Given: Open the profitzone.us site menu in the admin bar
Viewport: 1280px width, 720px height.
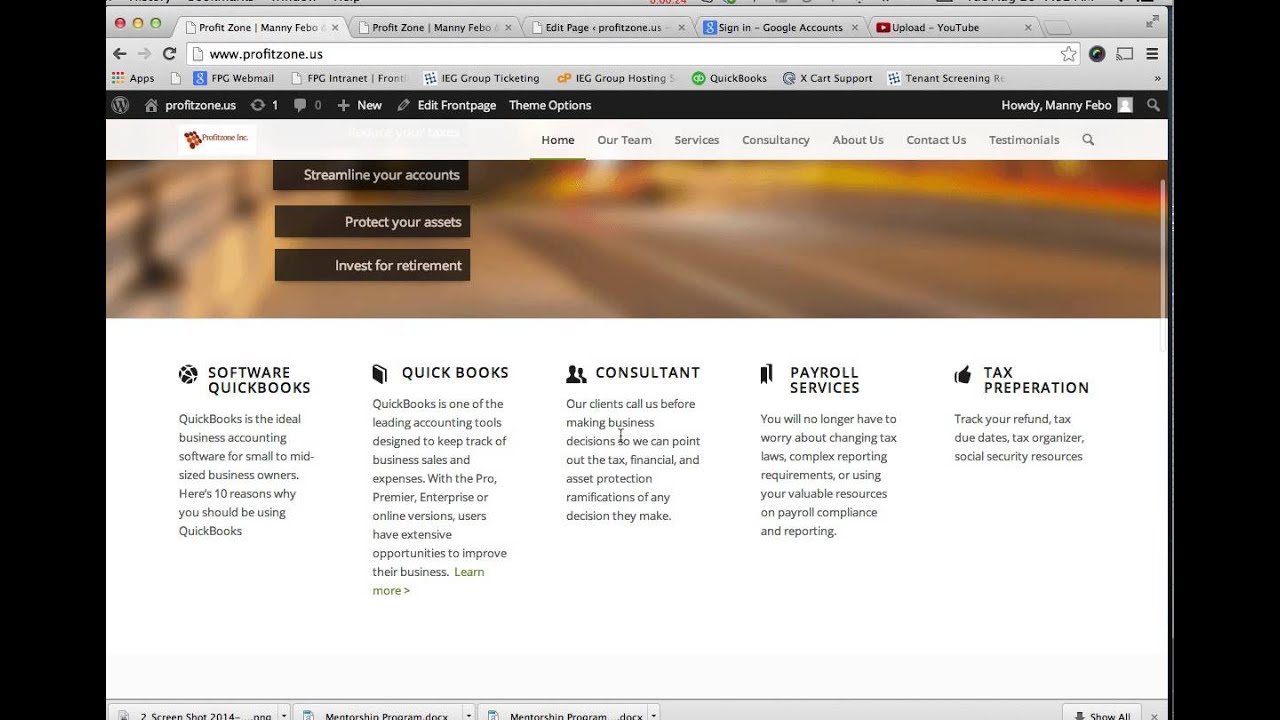Looking at the screenshot, I should coord(190,105).
